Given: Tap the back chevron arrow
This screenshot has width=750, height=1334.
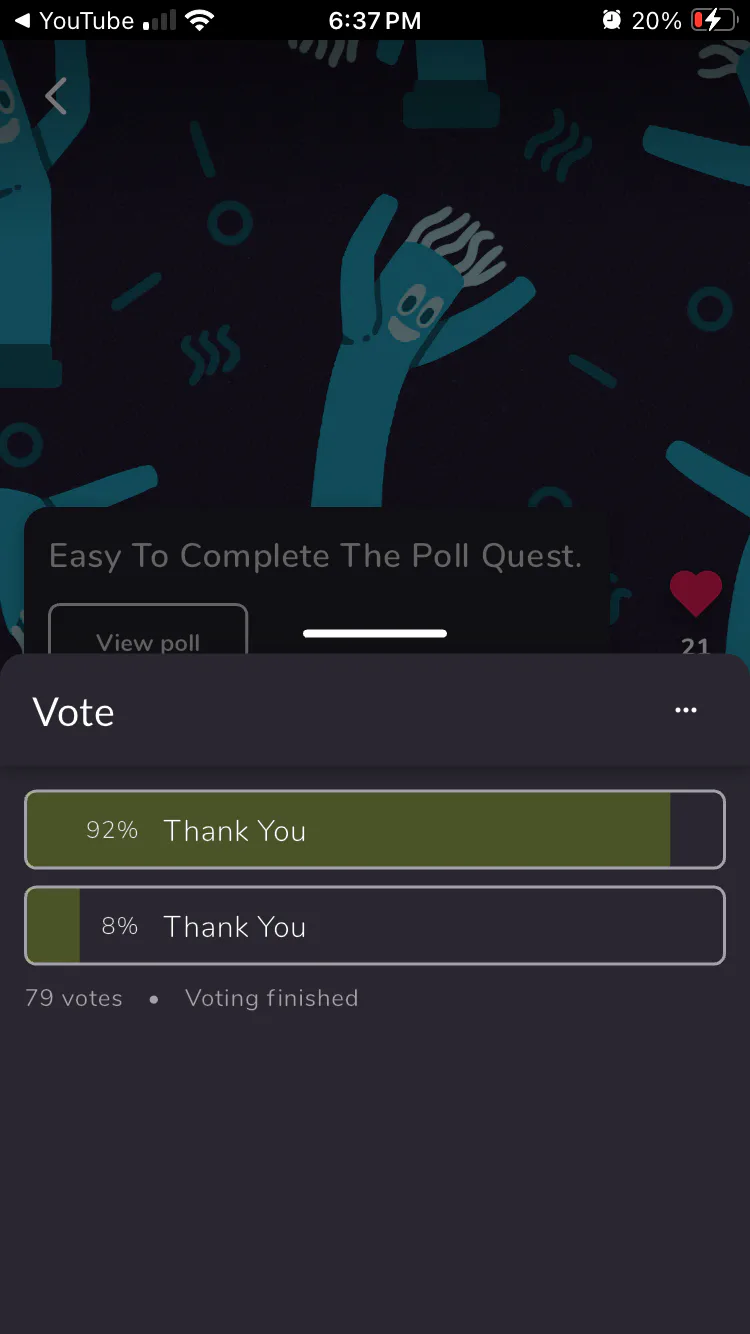Looking at the screenshot, I should (x=56, y=97).
